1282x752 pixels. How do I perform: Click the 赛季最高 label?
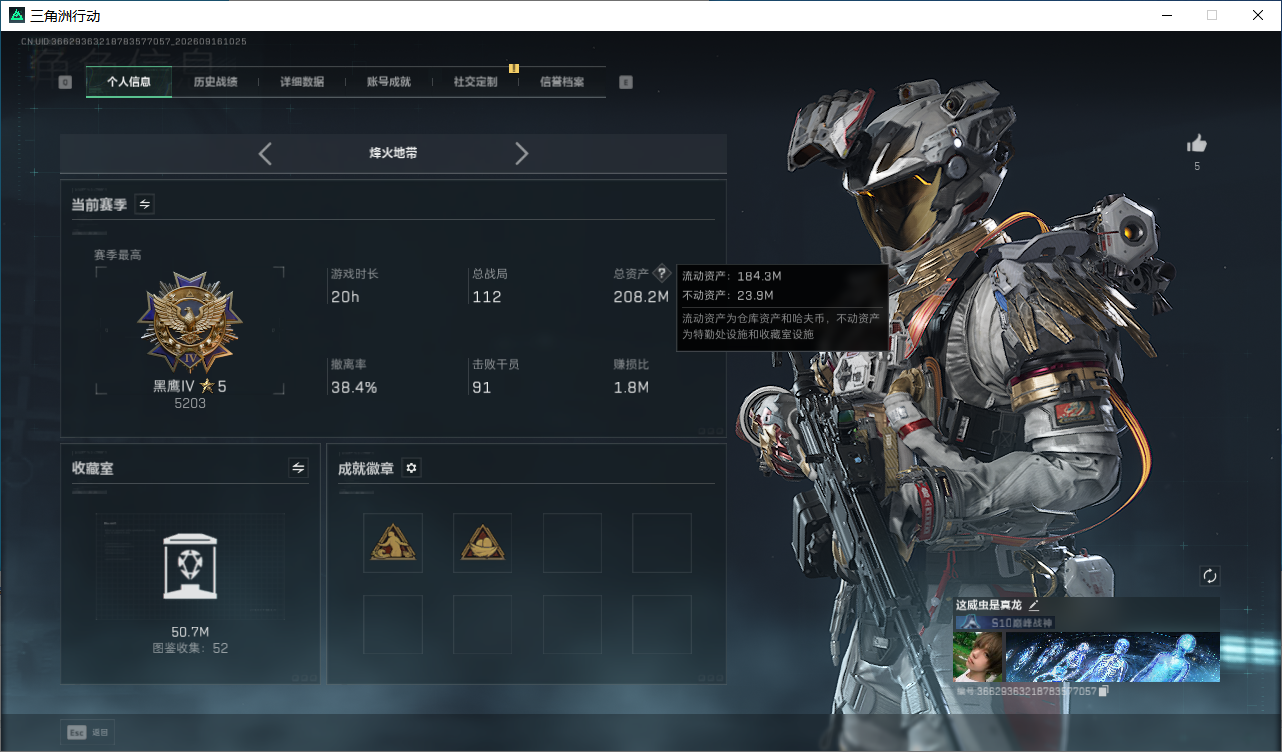(118, 255)
